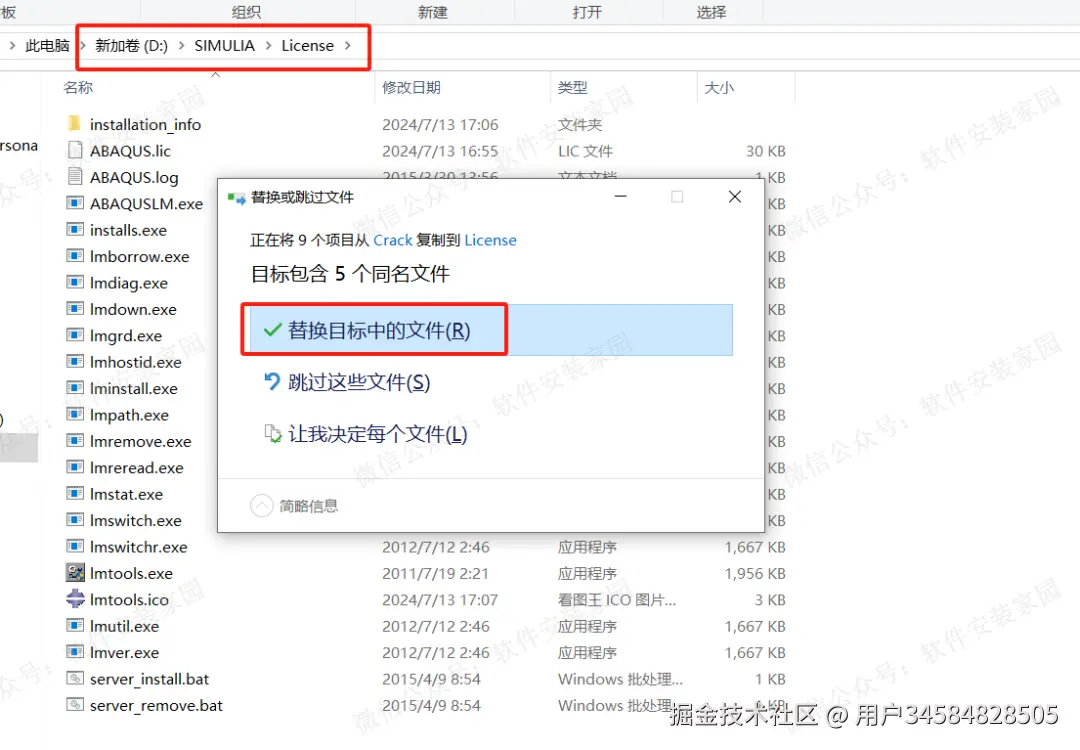Collapse details with the 简略信息 chevron
This screenshot has width=1080, height=750.
tap(262, 506)
